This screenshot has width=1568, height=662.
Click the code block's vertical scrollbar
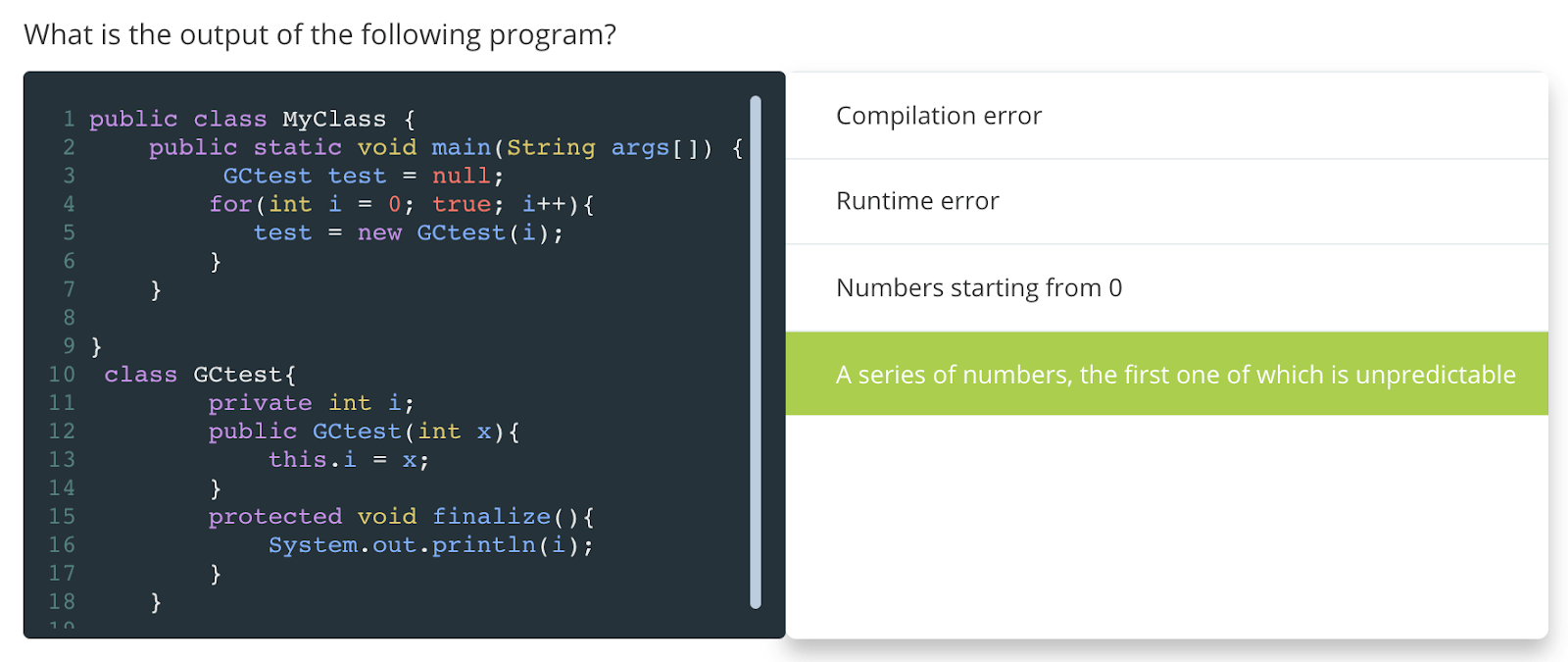point(755,351)
